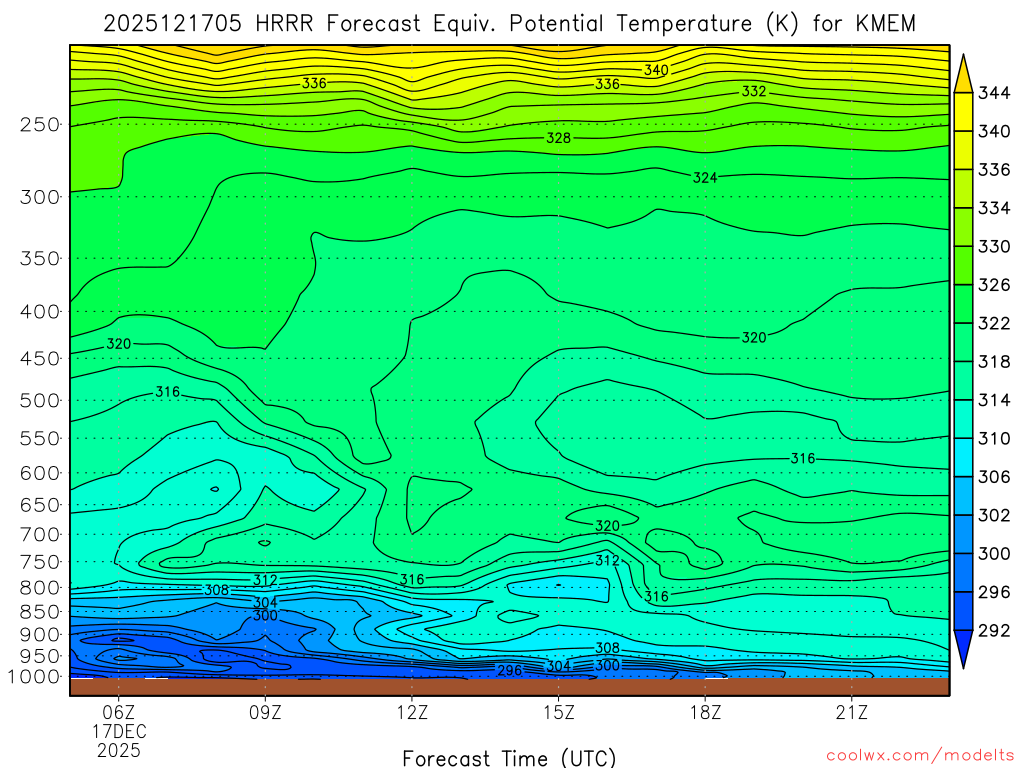
Task: Select the 12Z time axis label
Action: pos(412,712)
